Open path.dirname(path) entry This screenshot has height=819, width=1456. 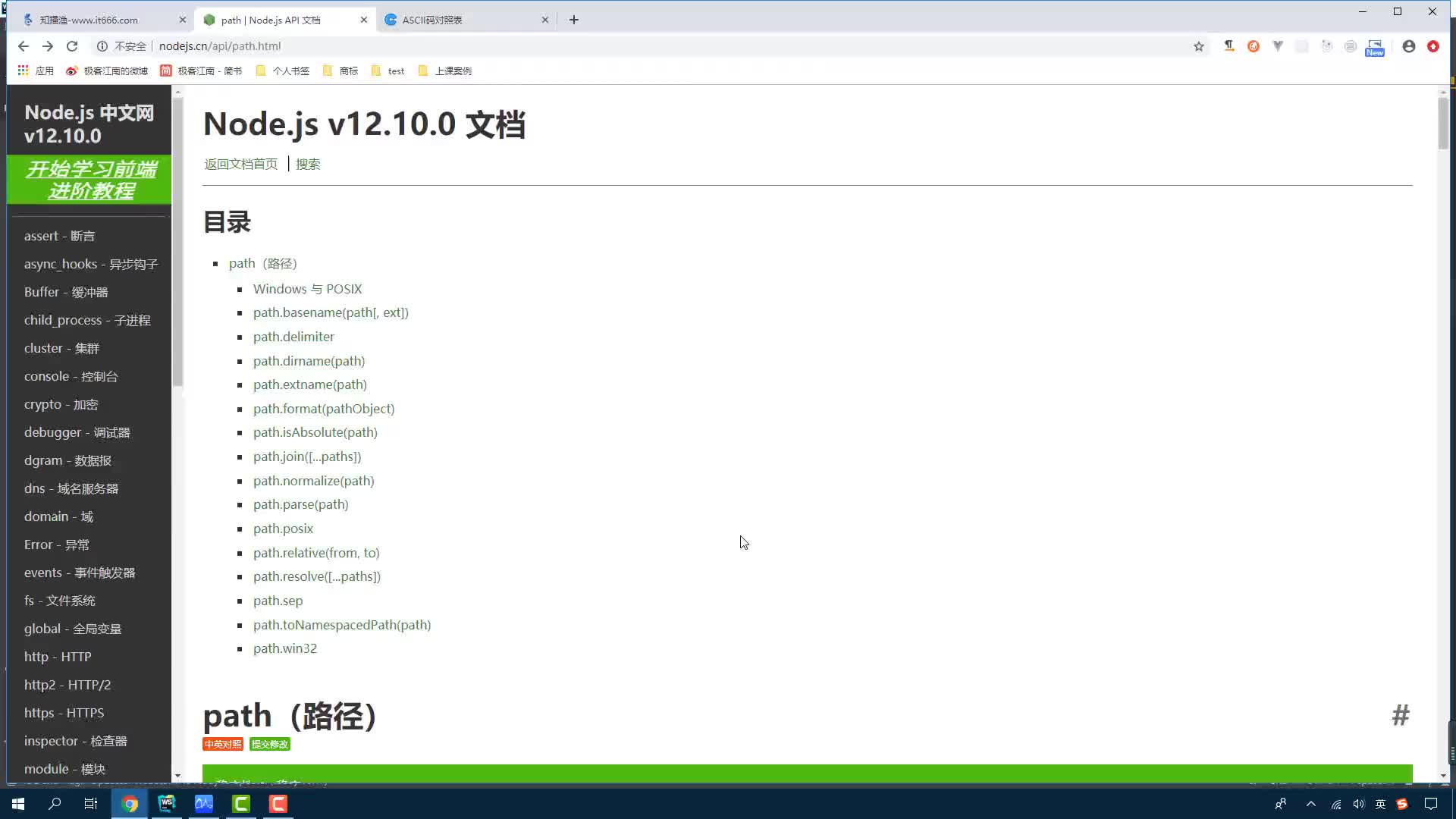309,361
